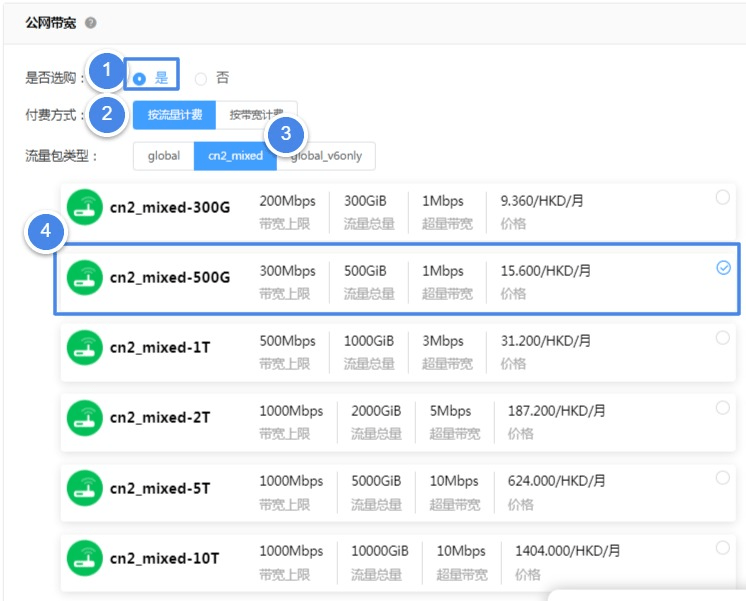Select the global traffic package type
This screenshot has height=601, width=746.
[x=163, y=156]
